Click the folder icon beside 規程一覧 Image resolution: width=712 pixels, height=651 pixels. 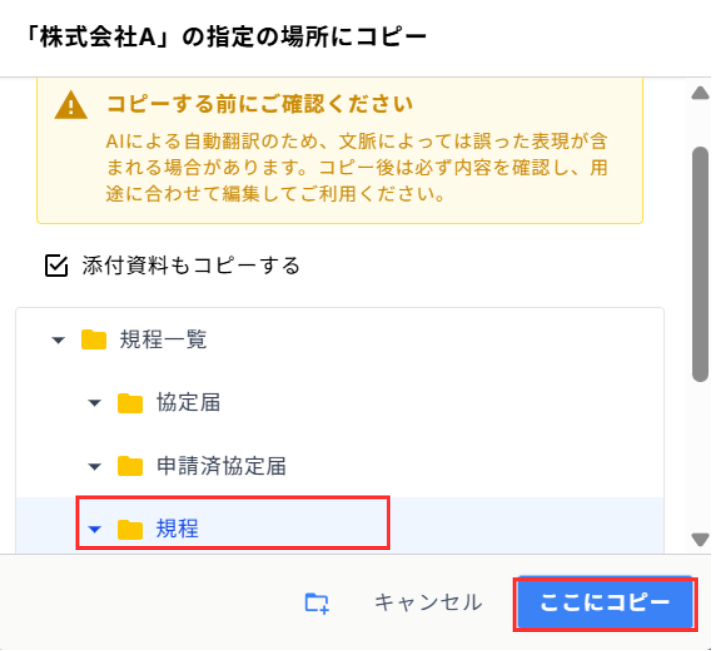coord(94,340)
